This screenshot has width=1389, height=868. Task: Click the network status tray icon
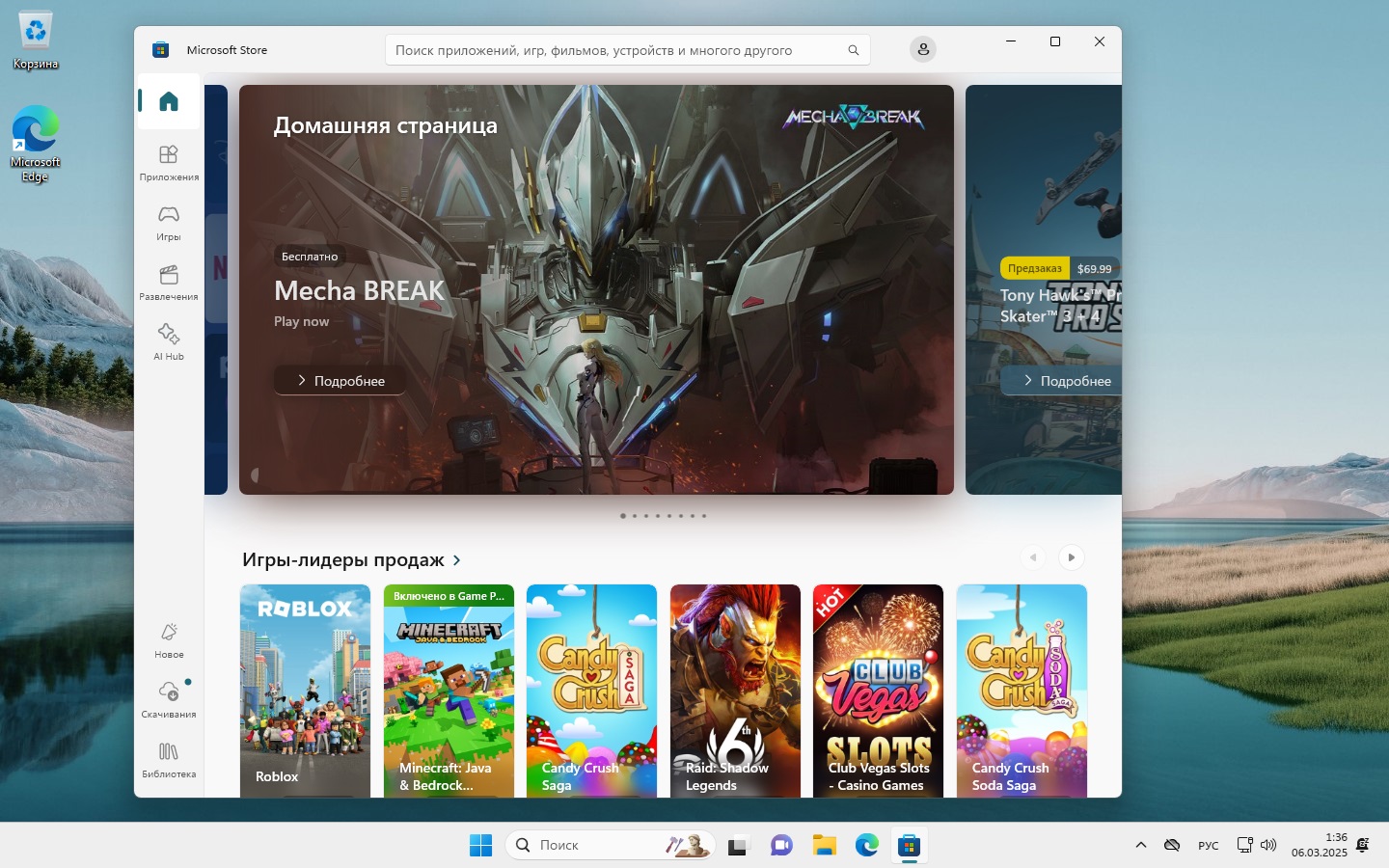1244,845
